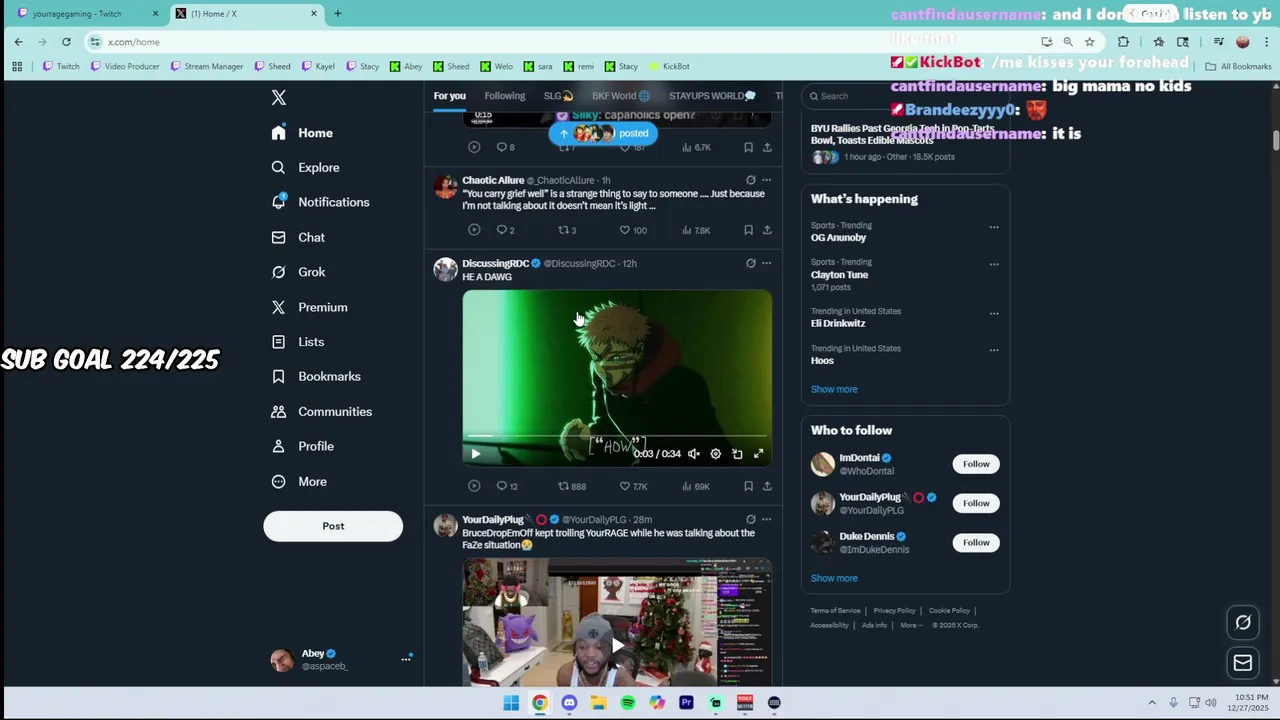View analytics of DiscussingRDC post
The image size is (1280, 720).
click(695, 486)
